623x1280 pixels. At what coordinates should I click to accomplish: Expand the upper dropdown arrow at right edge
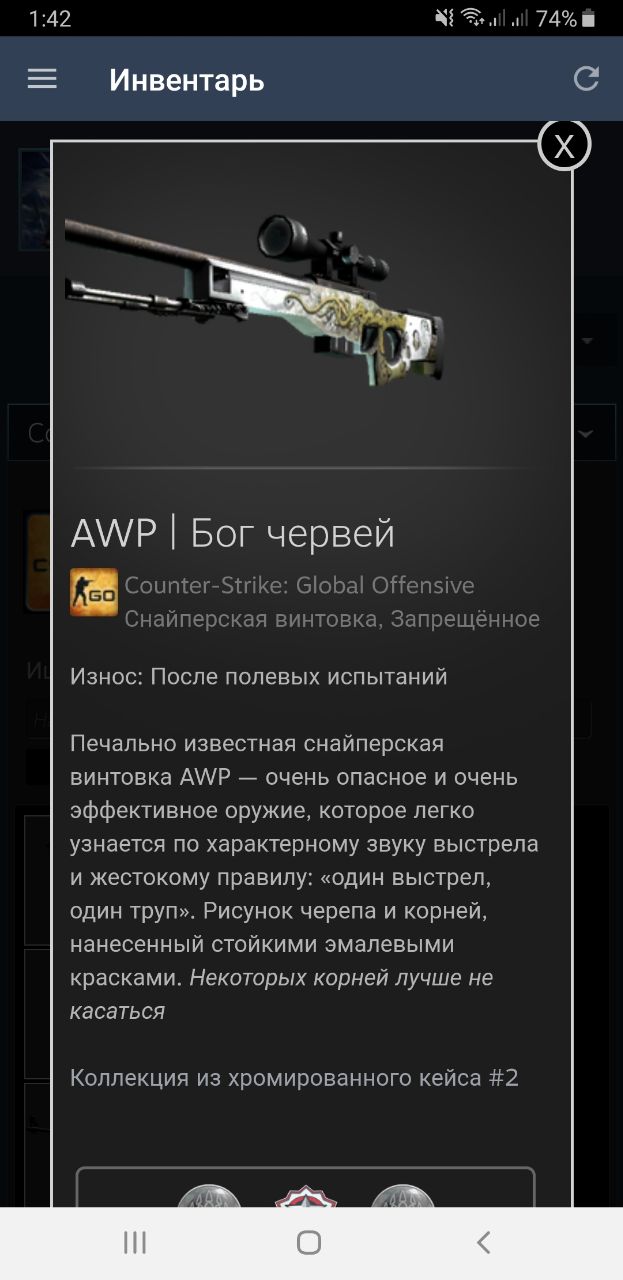coord(587,341)
